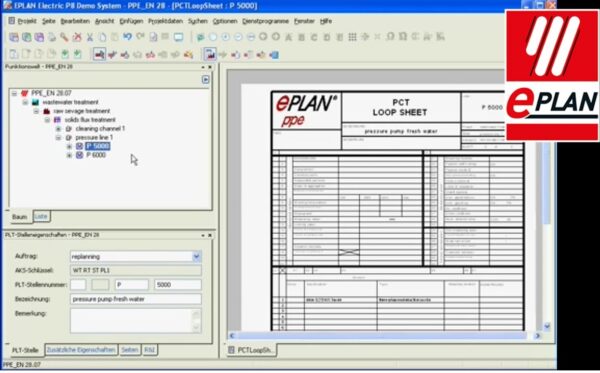Expand the P 5000 tree node
Image resolution: width=600 pixels, height=373 pixels.
tap(69, 146)
